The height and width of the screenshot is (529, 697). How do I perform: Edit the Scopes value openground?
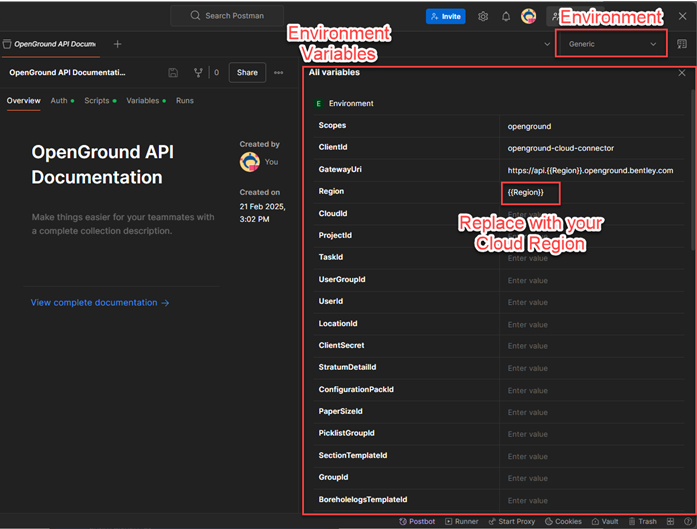(592, 126)
